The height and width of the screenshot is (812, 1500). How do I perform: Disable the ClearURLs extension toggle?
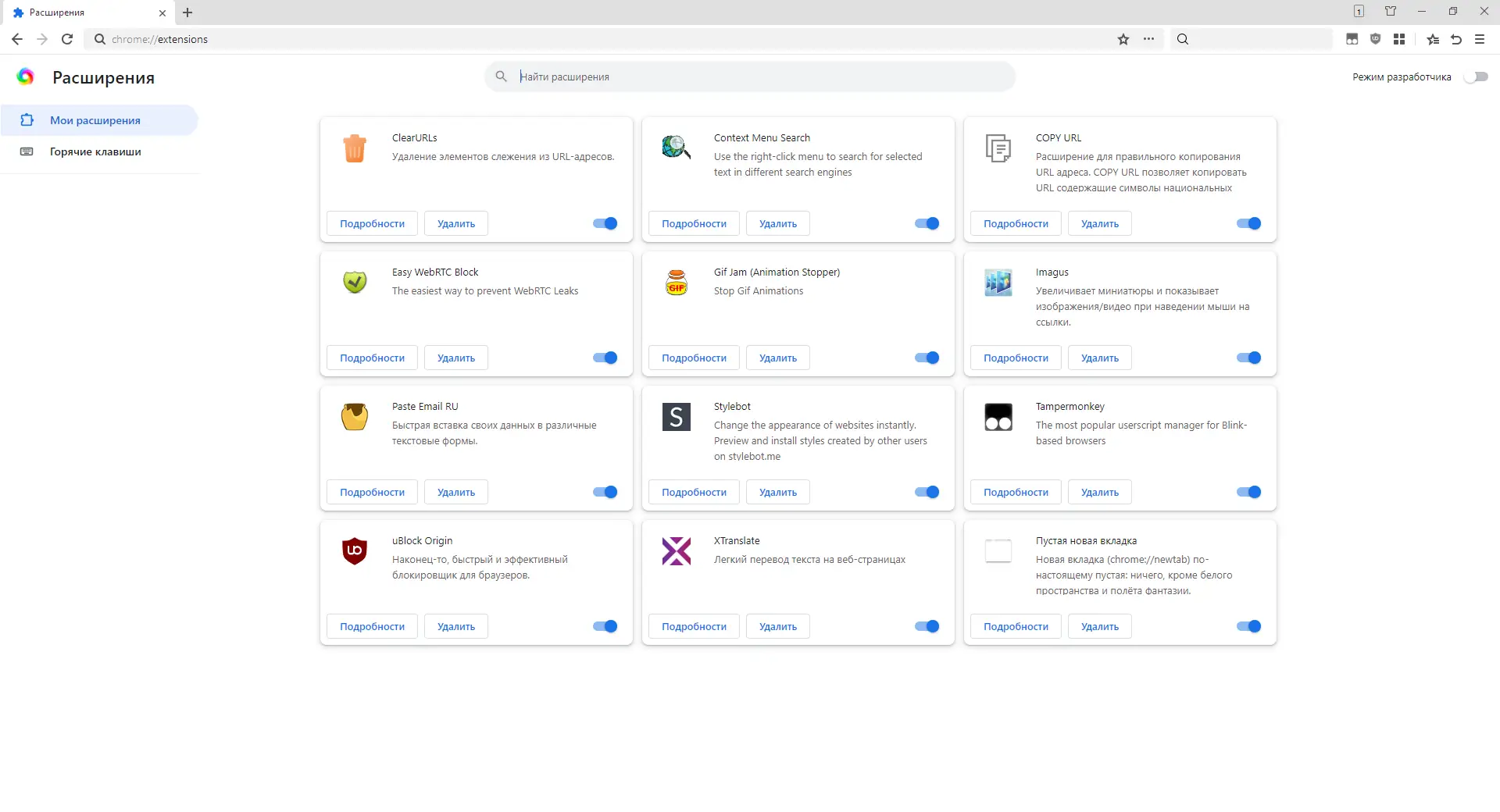click(x=605, y=223)
